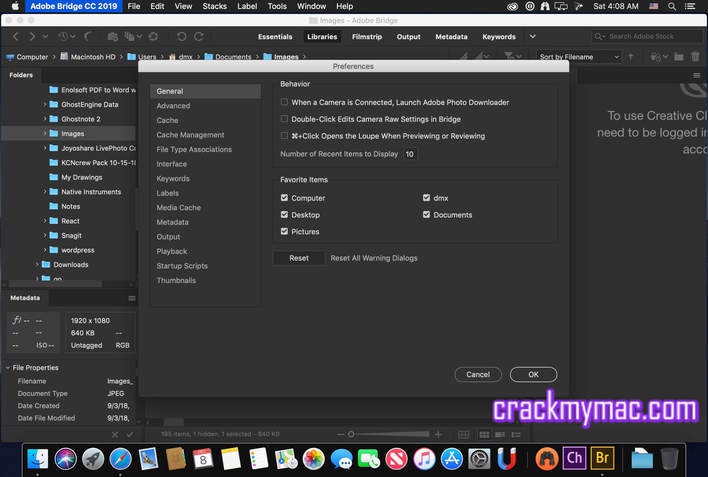
Task: Click the Reset warning dialogs button
Action: 298,258
